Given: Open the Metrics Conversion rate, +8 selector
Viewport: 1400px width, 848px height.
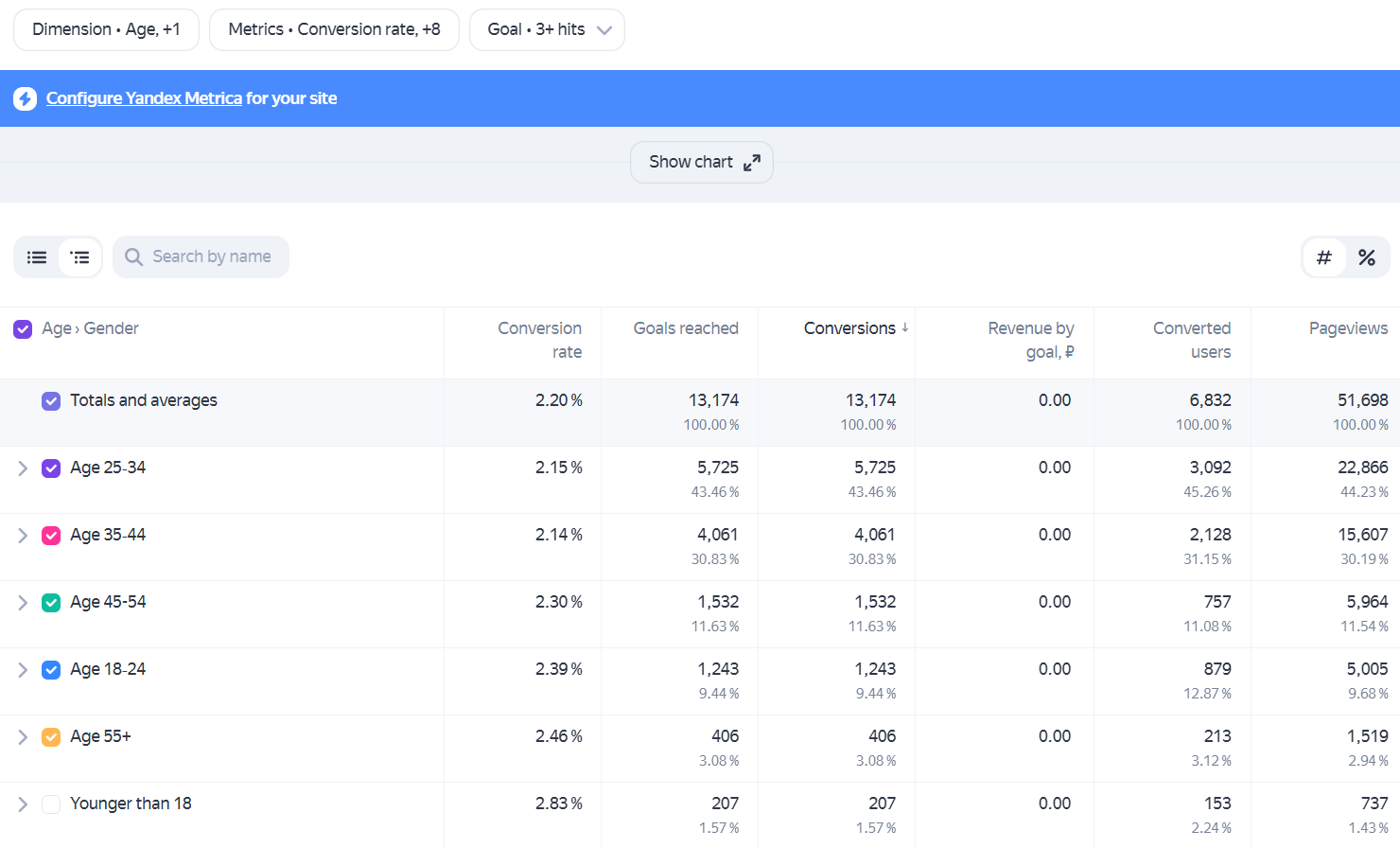Looking at the screenshot, I should click(x=334, y=29).
